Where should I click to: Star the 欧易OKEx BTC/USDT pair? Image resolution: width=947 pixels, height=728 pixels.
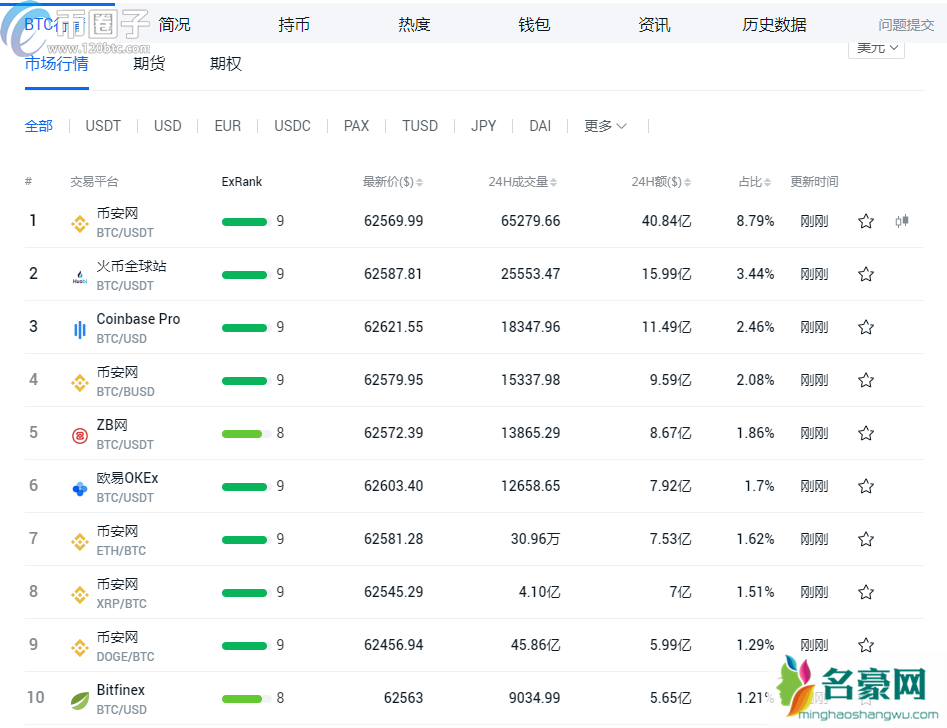pos(866,486)
